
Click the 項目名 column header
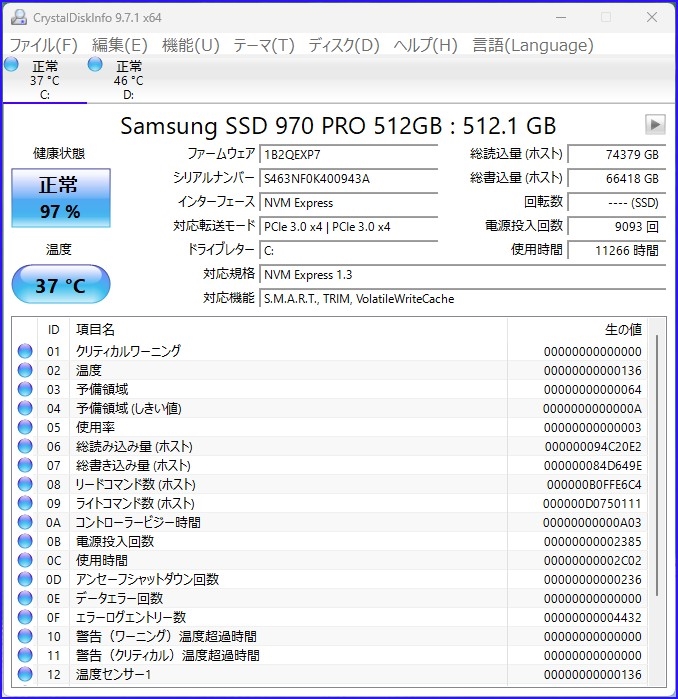[288, 330]
